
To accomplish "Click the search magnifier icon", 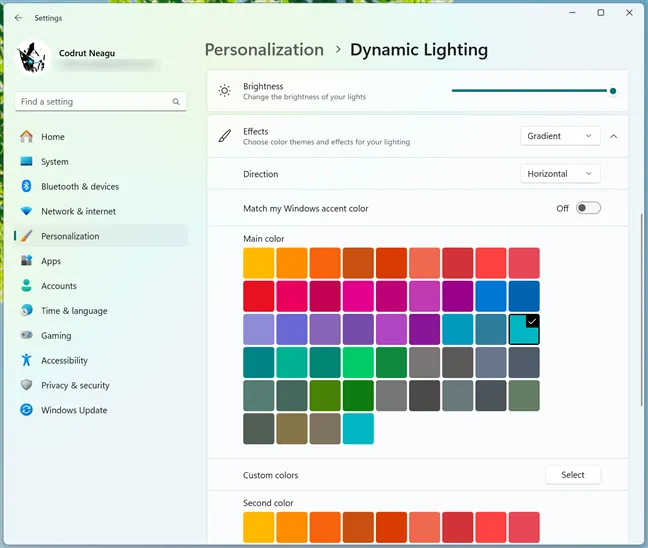I will point(176,102).
